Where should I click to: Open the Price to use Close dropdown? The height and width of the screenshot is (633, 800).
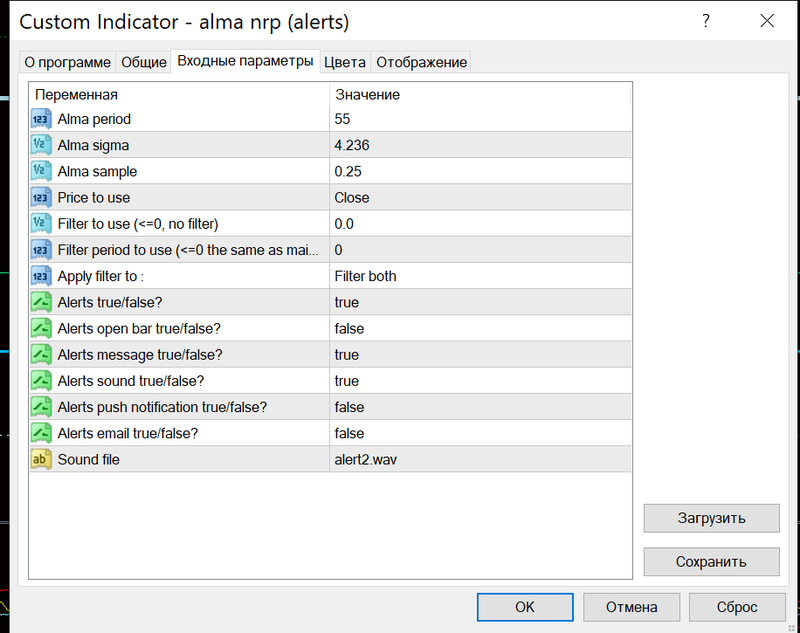(x=352, y=197)
